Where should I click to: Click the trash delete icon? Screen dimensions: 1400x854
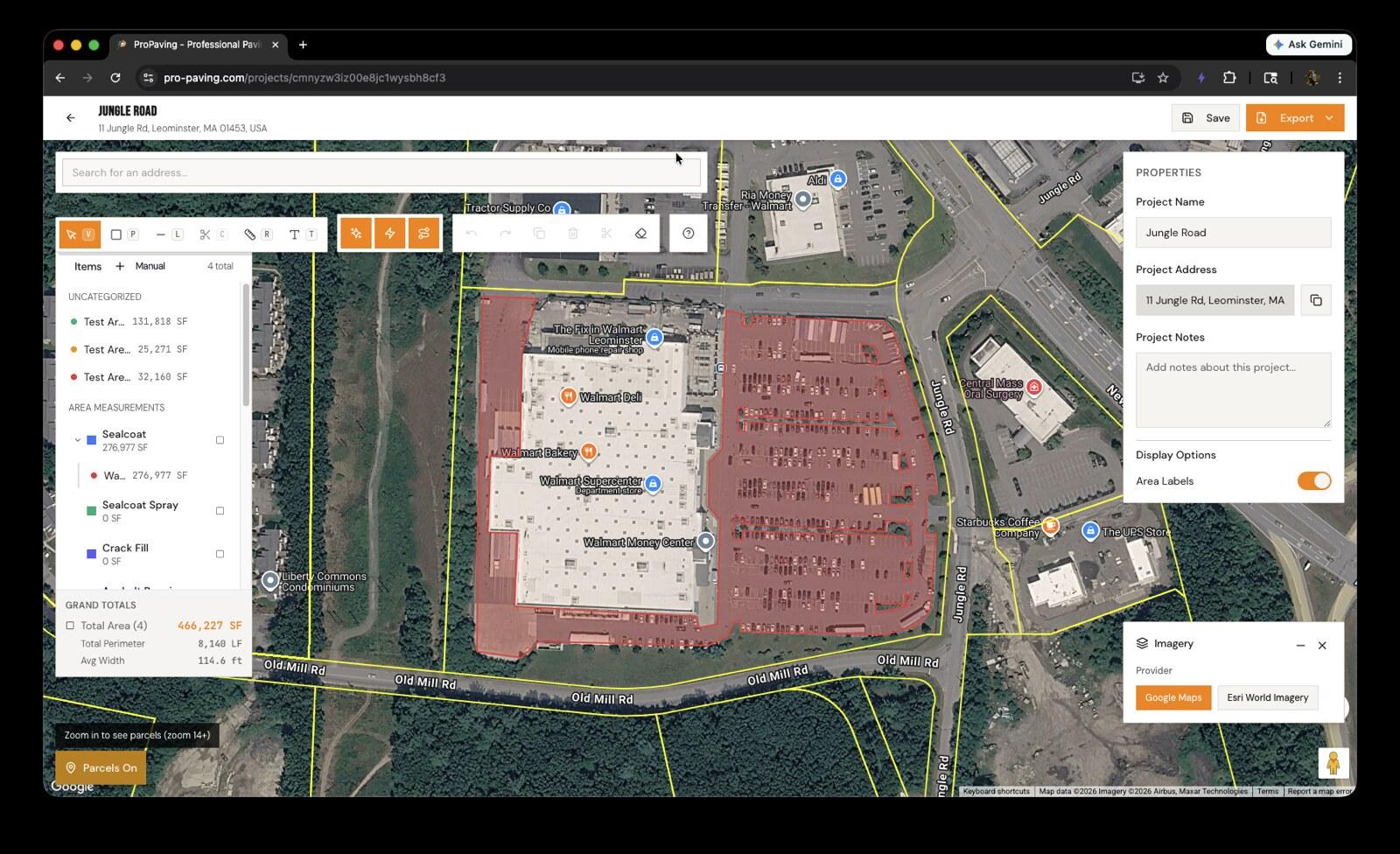[573, 234]
